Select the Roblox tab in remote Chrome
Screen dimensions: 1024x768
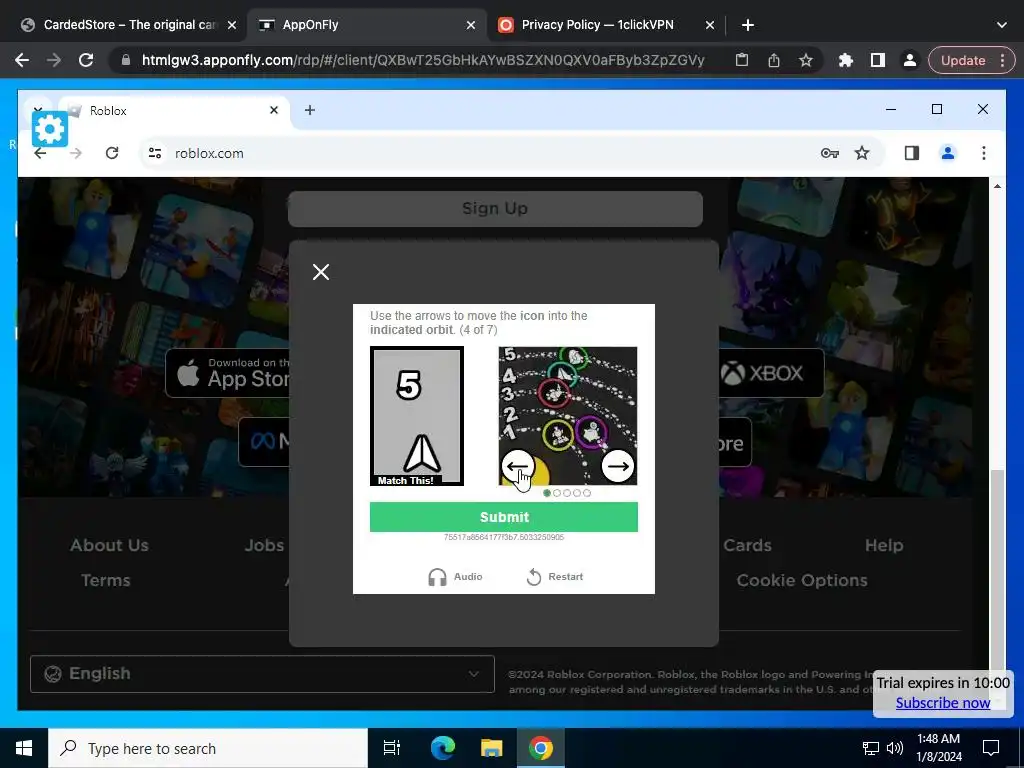click(x=173, y=110)
